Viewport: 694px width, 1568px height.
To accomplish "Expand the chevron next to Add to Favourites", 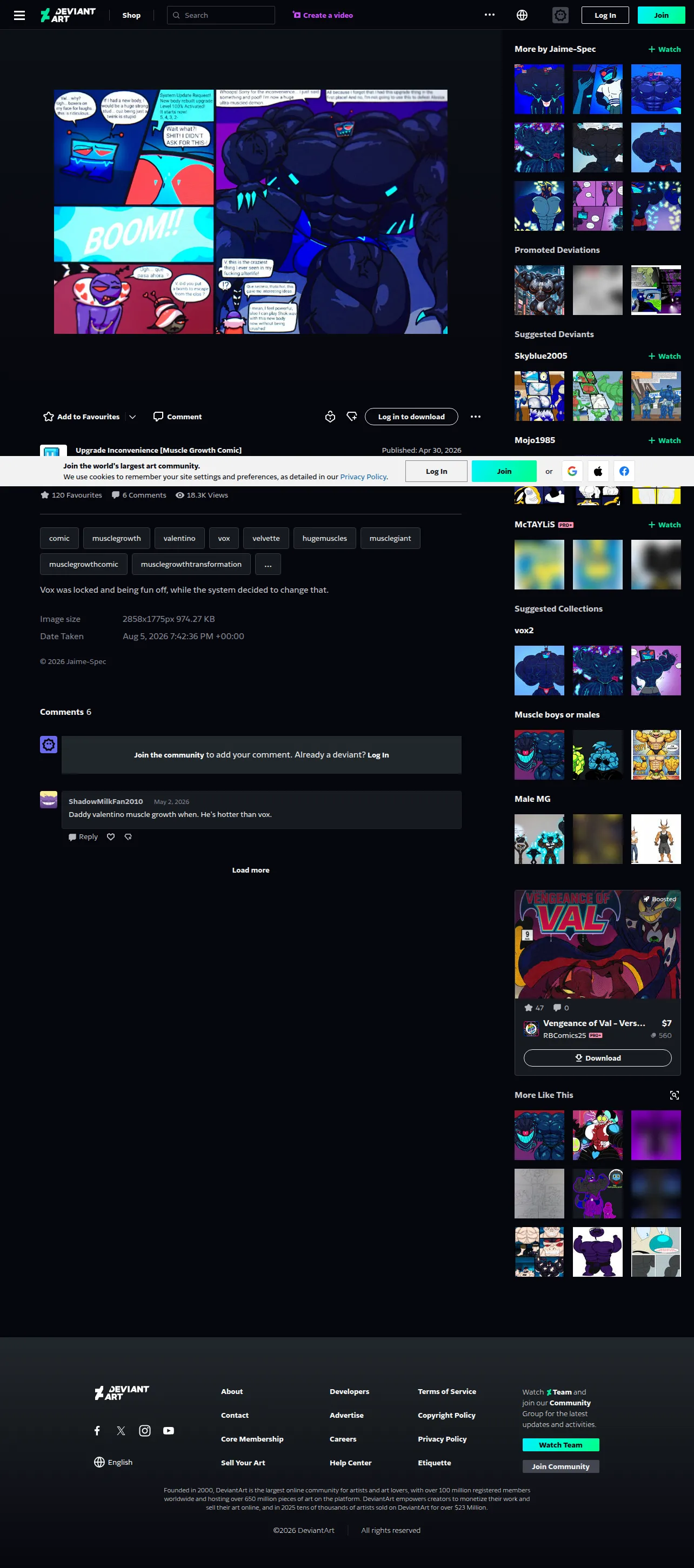I will (x=133, y=417).
